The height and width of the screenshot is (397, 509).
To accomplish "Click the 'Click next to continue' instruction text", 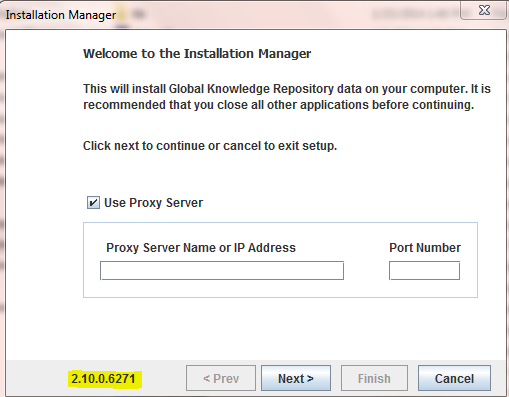I will pyautogui.click(x=210, y=146).
